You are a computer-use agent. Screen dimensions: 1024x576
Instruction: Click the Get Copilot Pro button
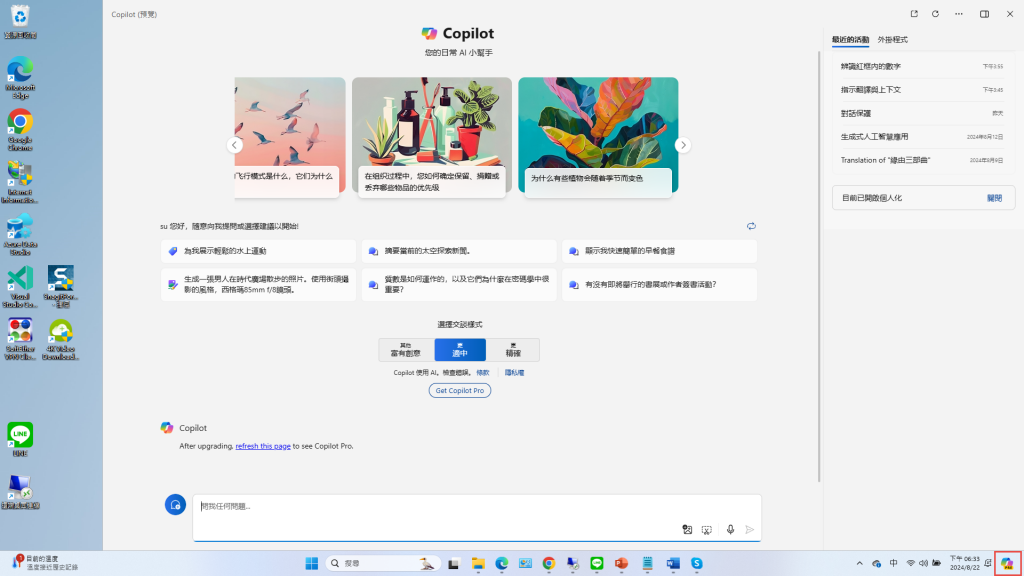(460, 391)
